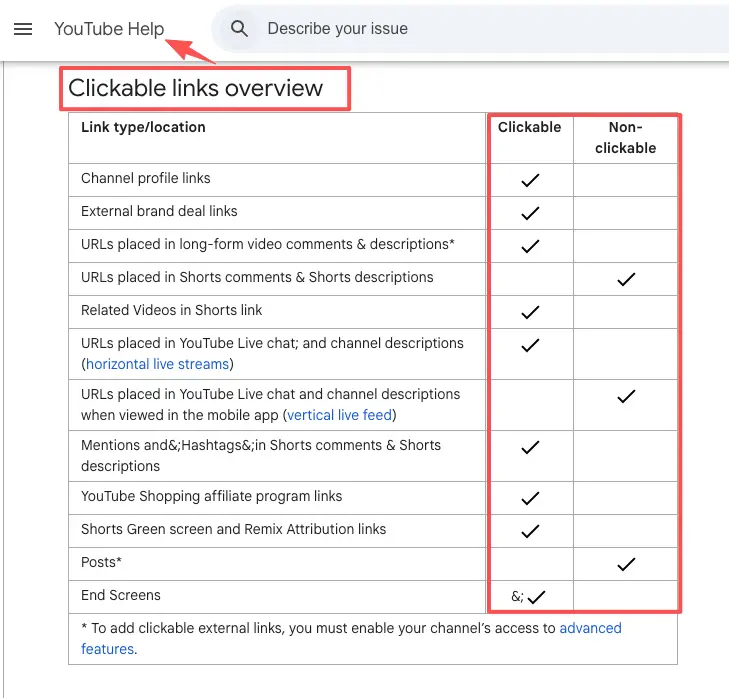Click the checkmark in Channel profile links row
This screenshot has height=698, width=729.
530,180
